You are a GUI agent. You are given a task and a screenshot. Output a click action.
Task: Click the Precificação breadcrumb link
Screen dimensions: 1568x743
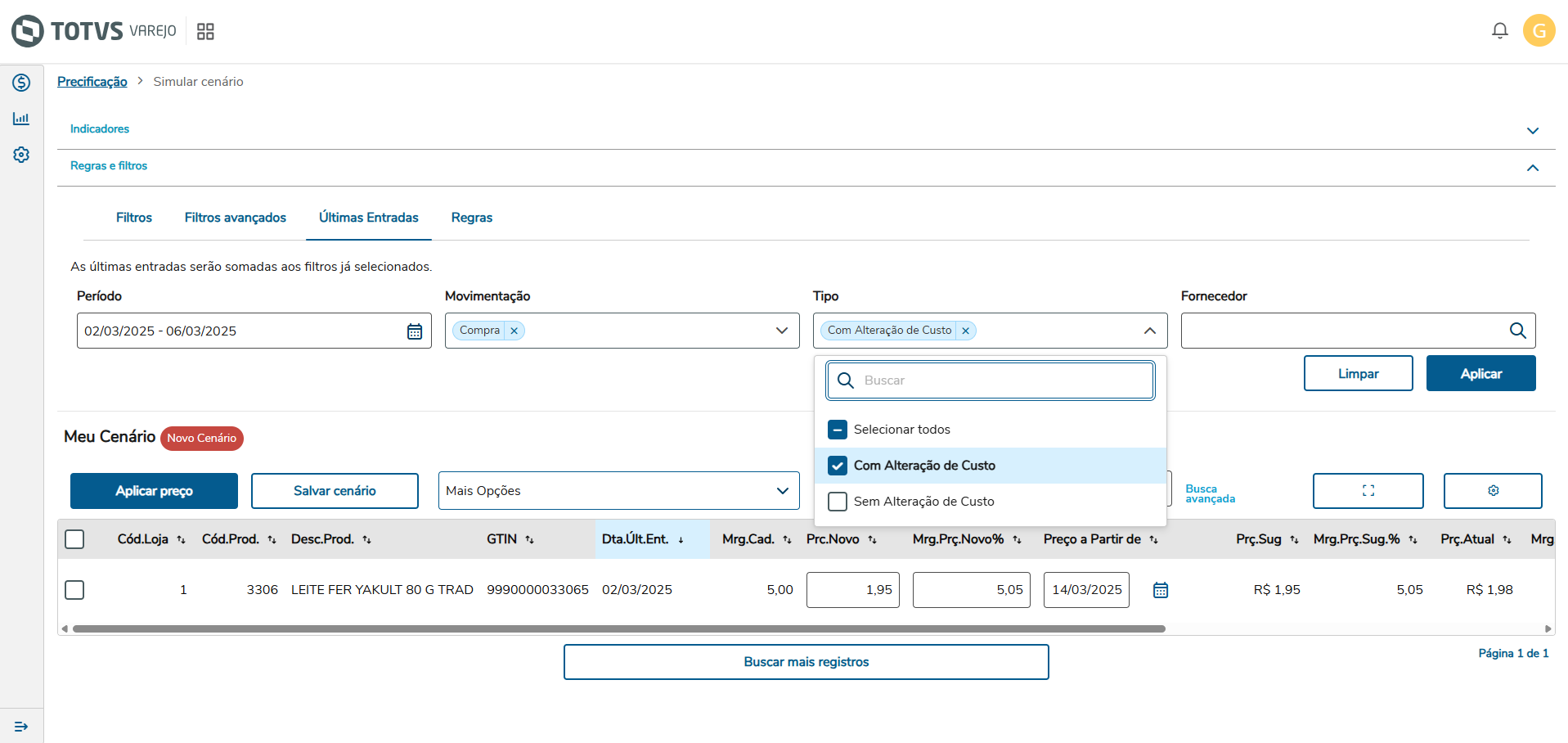point(92,82)
